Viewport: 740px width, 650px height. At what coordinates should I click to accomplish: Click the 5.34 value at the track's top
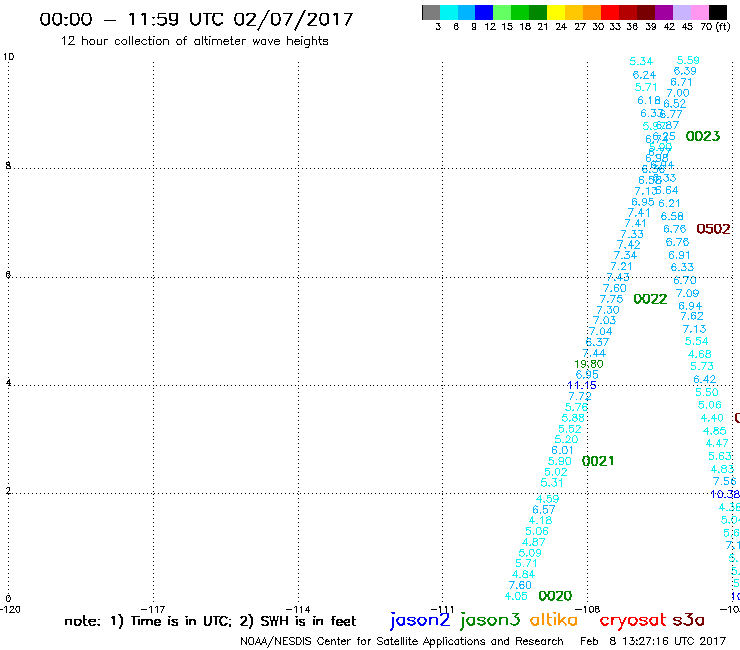point(641,61)
